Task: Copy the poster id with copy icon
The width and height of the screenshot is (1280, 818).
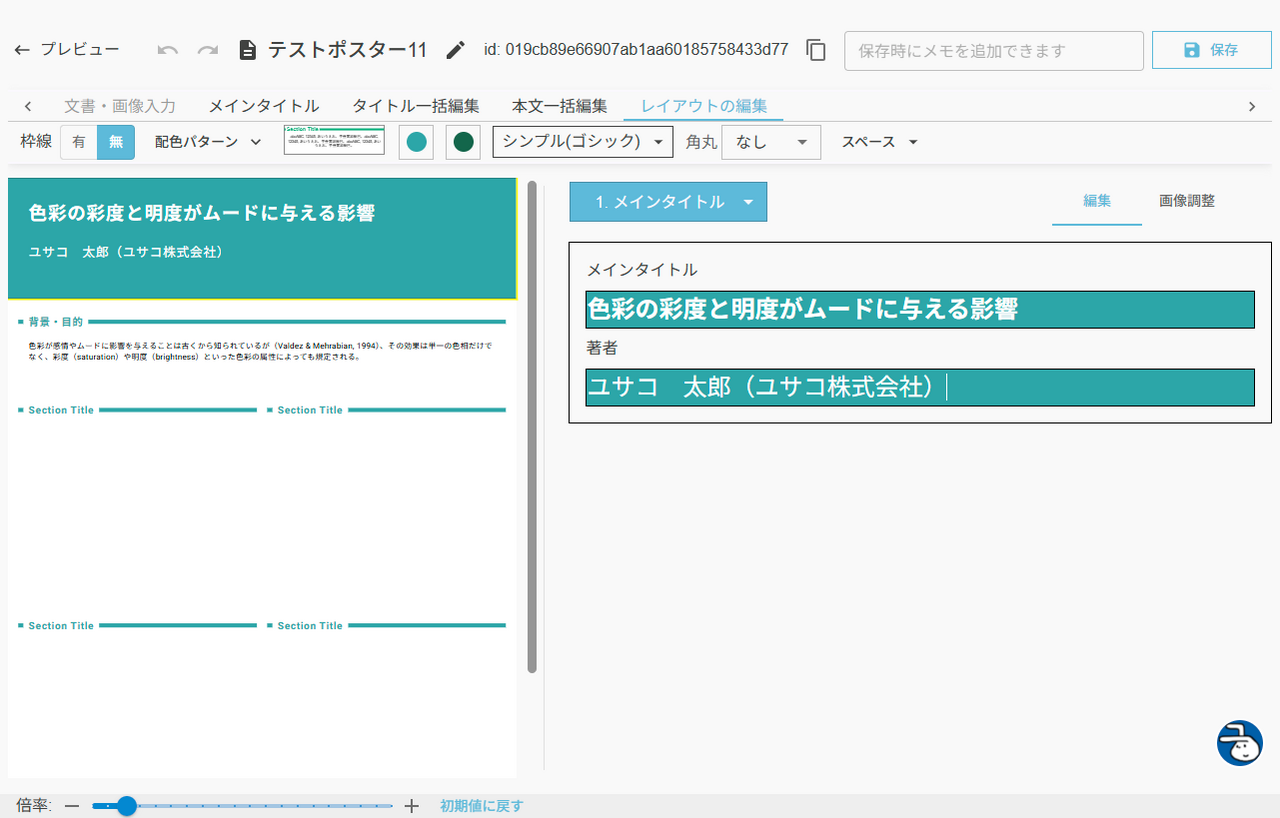Action: click(816, 50)
